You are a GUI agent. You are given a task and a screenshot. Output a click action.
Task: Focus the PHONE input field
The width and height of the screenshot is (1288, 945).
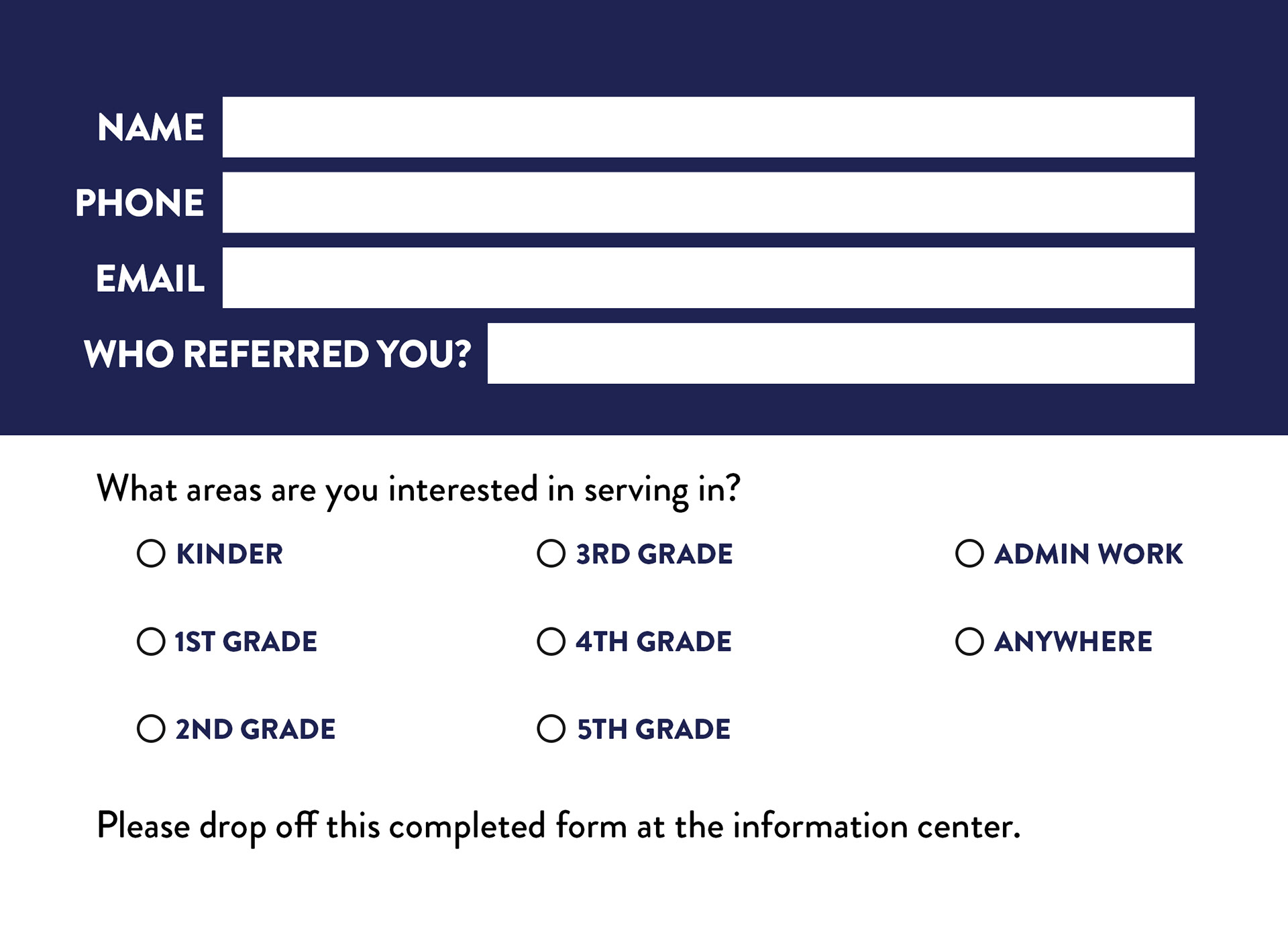(708, 203)
